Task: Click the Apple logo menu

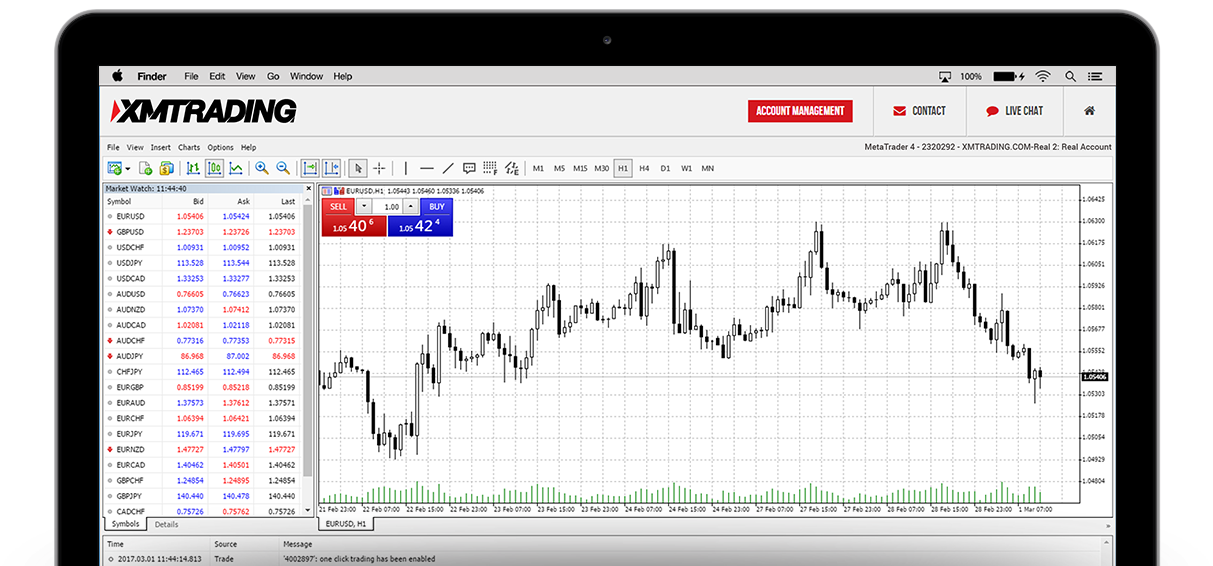Action: [x=117, y=76]
